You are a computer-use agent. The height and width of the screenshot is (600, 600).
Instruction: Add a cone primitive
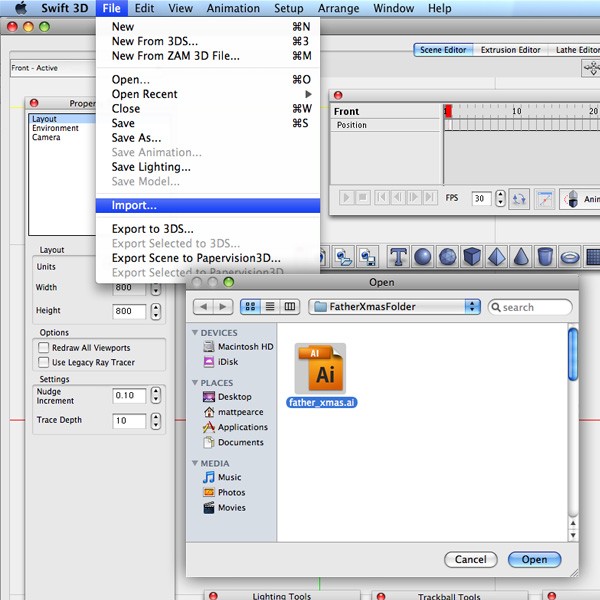click(x=520, y=257)
